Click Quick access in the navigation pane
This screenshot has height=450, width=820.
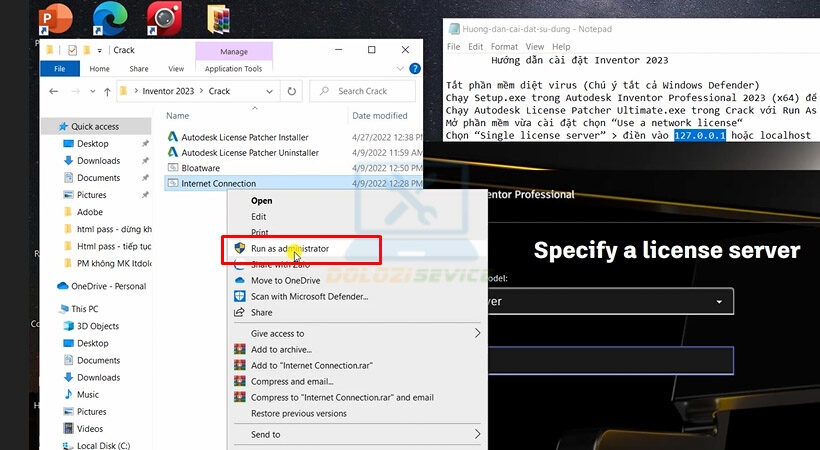pos(95,126)
